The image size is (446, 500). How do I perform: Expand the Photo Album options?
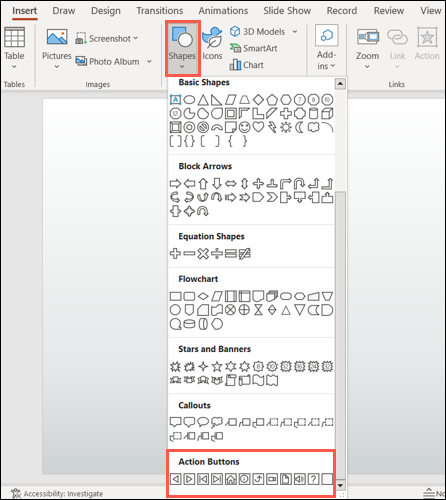(x=149, y=61)
